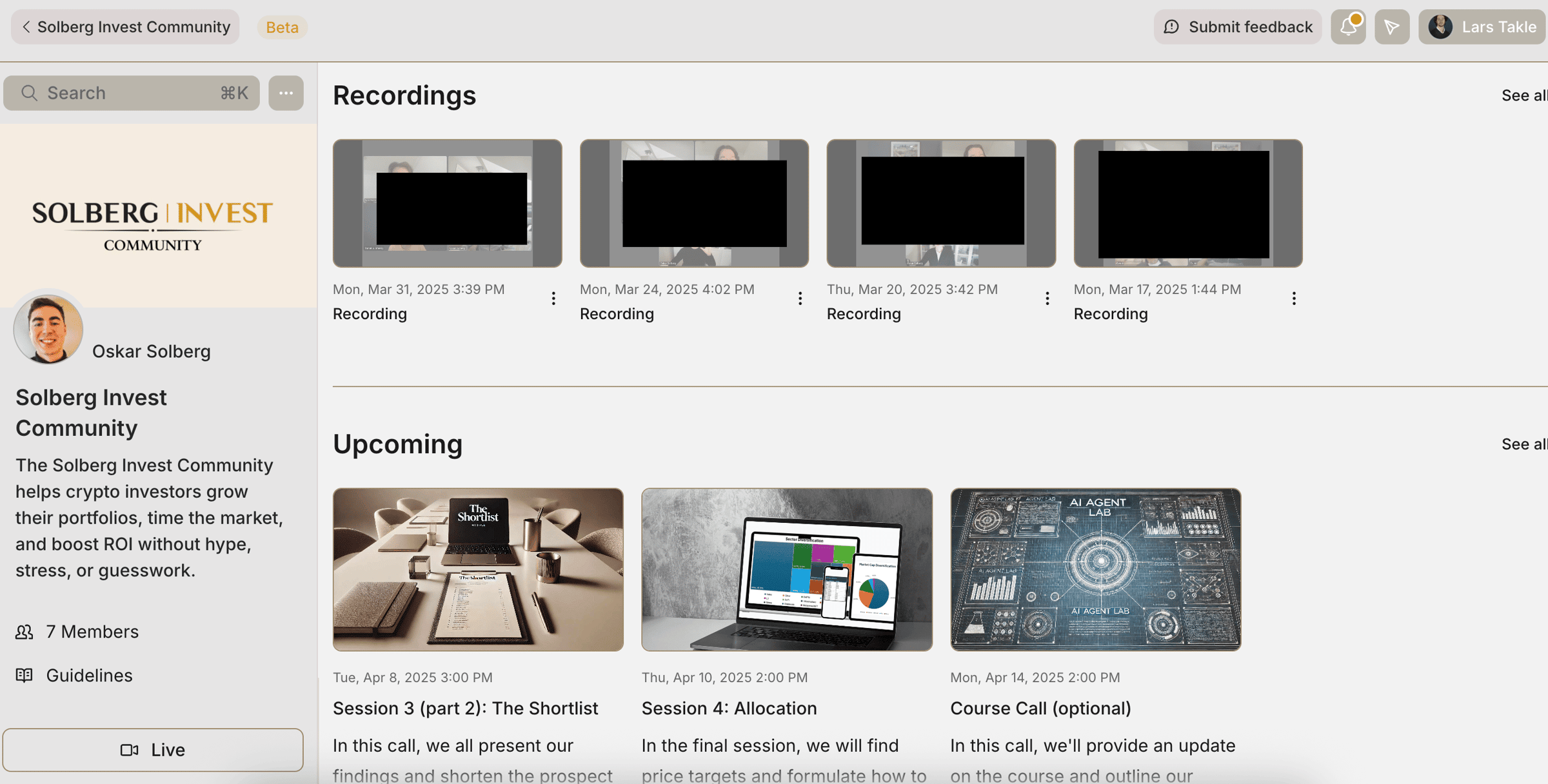Open notifications bell
The image size is (1548, 784).
tap(1348, 27)
